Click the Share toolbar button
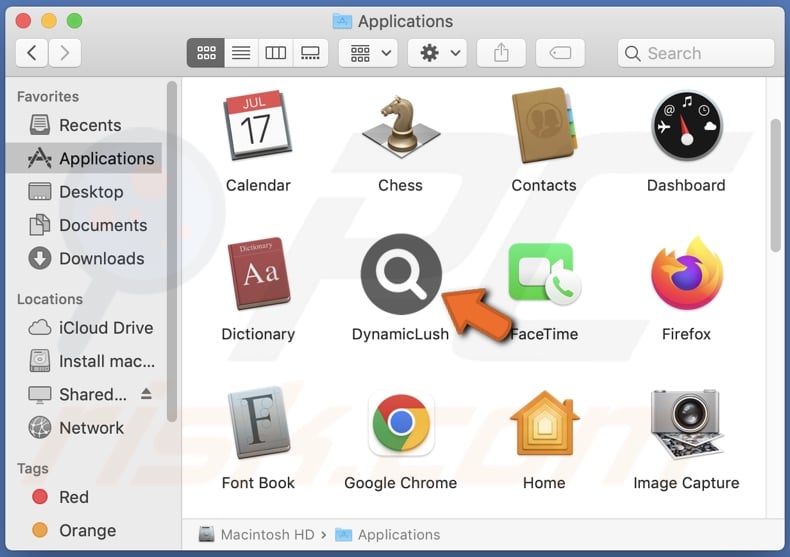Screen dimensions: 790x557 click(x=501, y=52)
